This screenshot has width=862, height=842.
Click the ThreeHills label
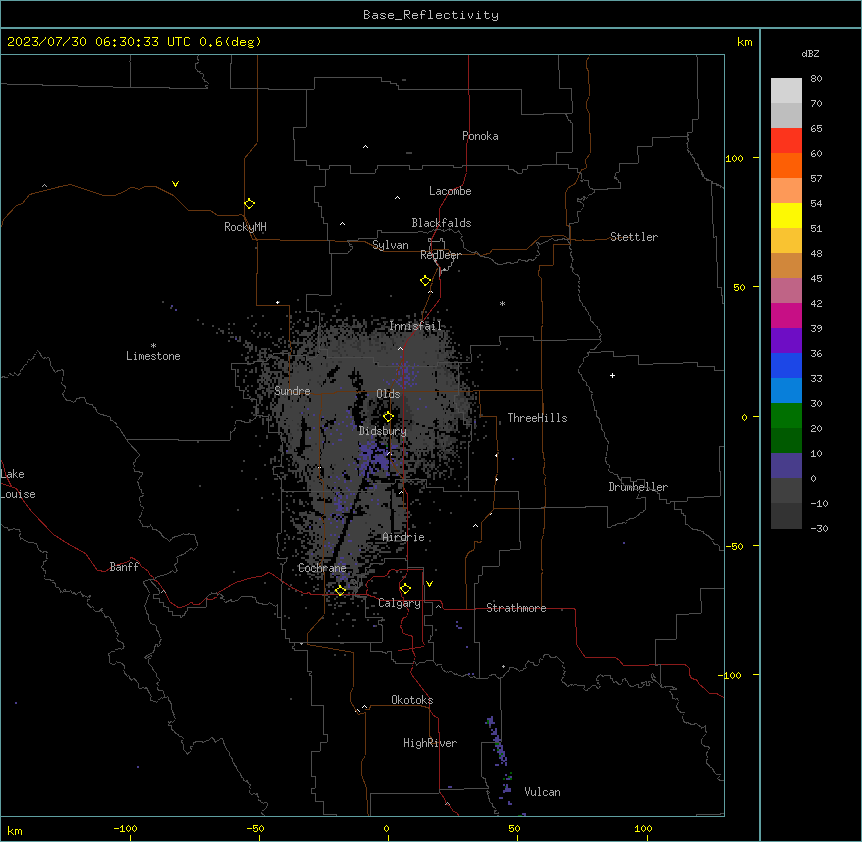(537, 418)
